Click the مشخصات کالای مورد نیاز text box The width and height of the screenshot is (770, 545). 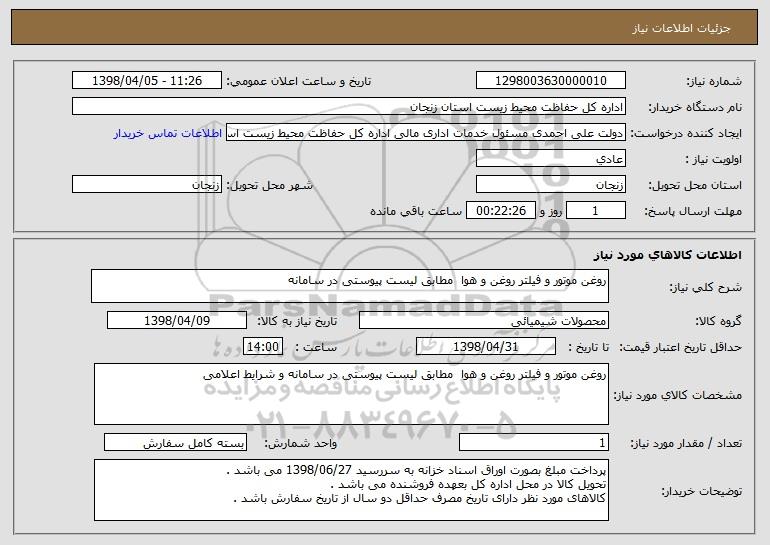(x=351, y=394)
